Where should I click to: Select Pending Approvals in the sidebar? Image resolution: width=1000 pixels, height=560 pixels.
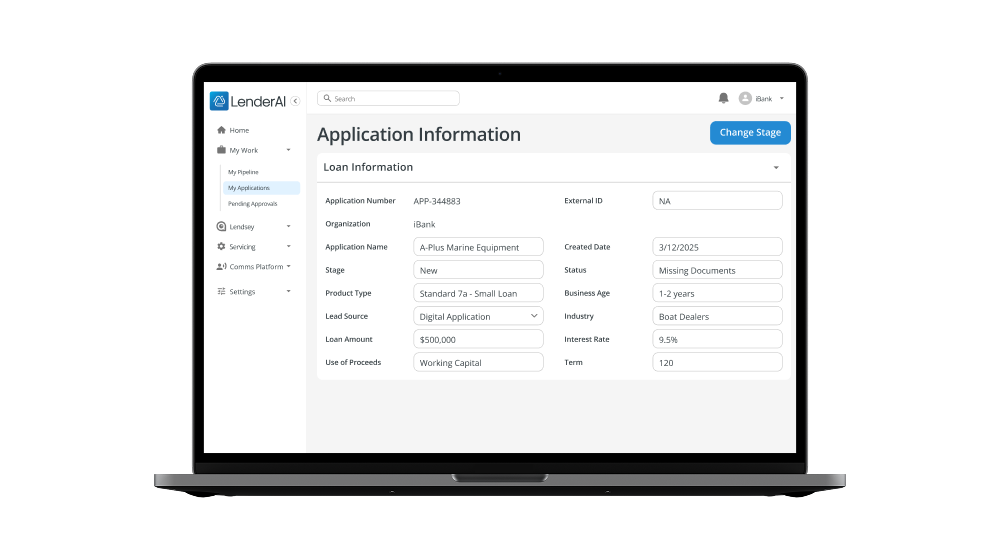(252, 203)
